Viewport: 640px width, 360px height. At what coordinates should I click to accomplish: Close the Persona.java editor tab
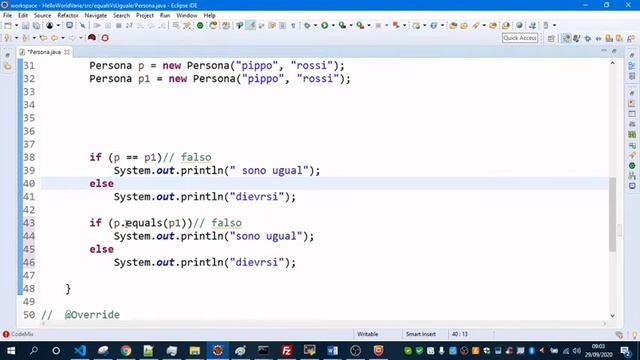tap(67, 52)
